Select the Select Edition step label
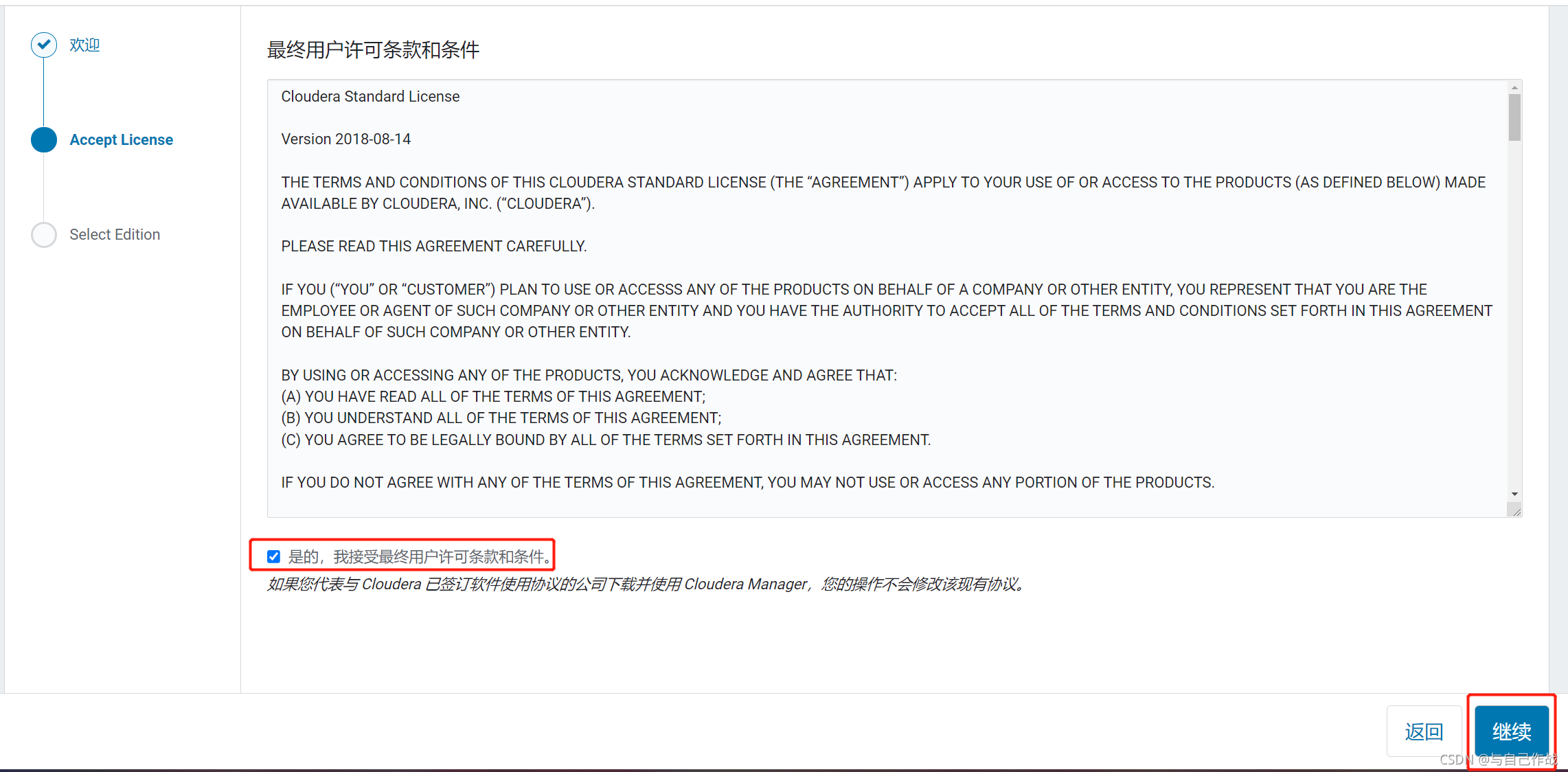 coord(115,234)
